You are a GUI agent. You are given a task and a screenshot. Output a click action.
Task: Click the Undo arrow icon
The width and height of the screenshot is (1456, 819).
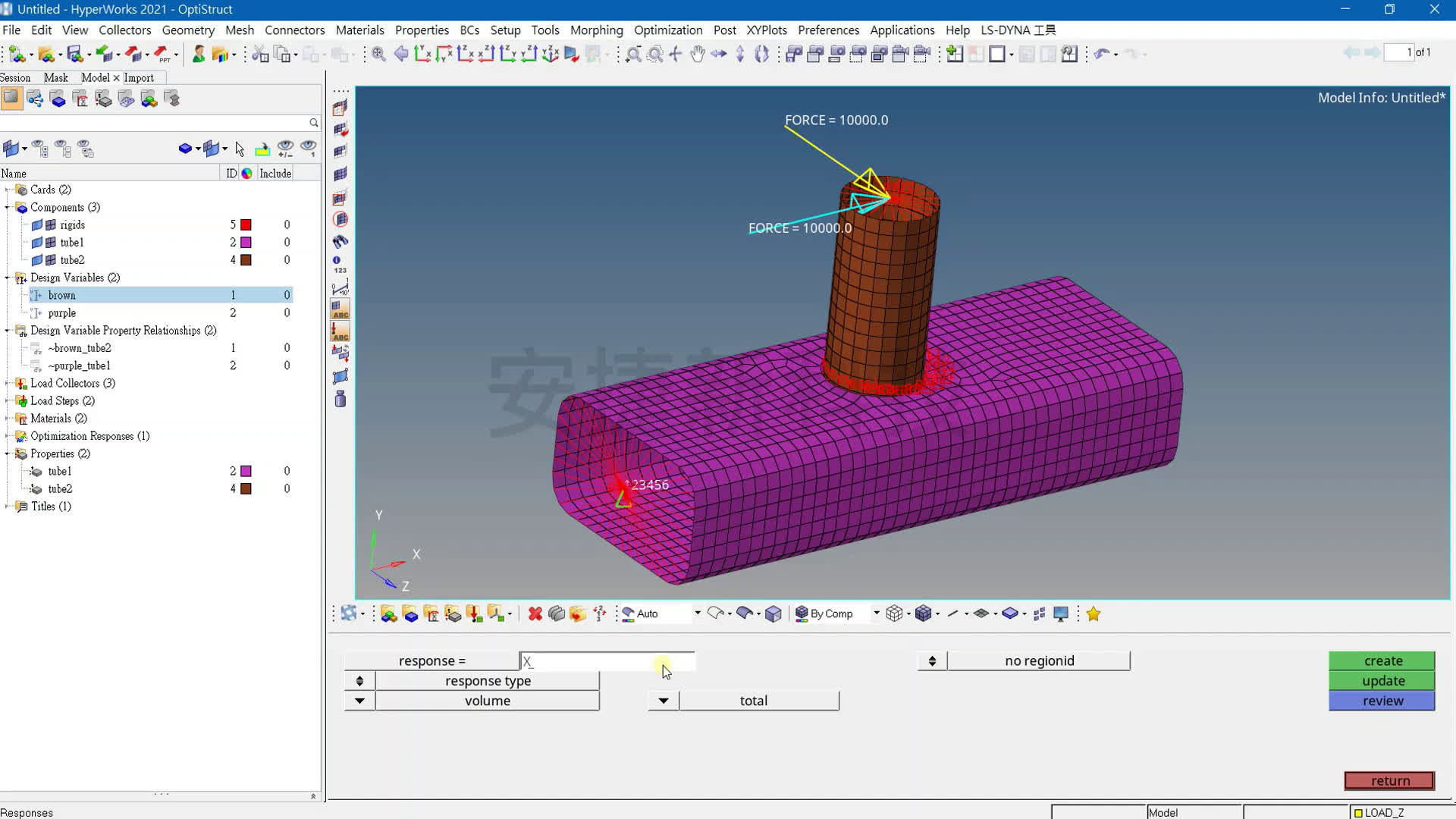coord(1103,54)
